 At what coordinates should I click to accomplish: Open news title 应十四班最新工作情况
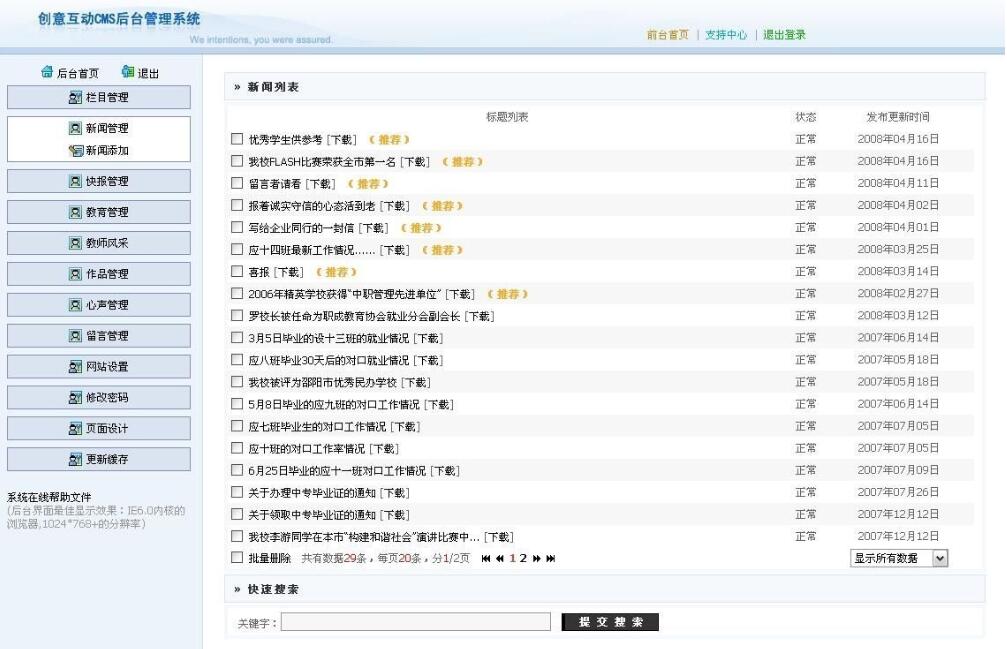click(311, 250)
